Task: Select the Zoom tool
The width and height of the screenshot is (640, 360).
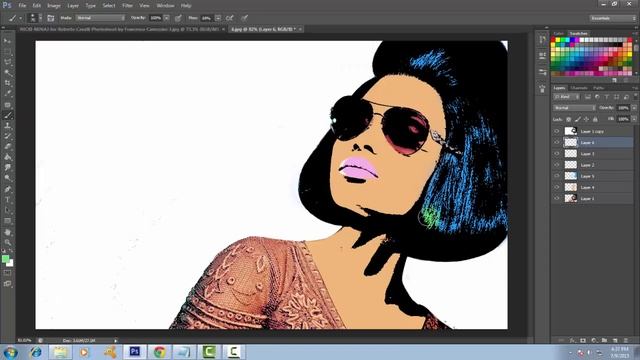Action: (x=7, y=243)
